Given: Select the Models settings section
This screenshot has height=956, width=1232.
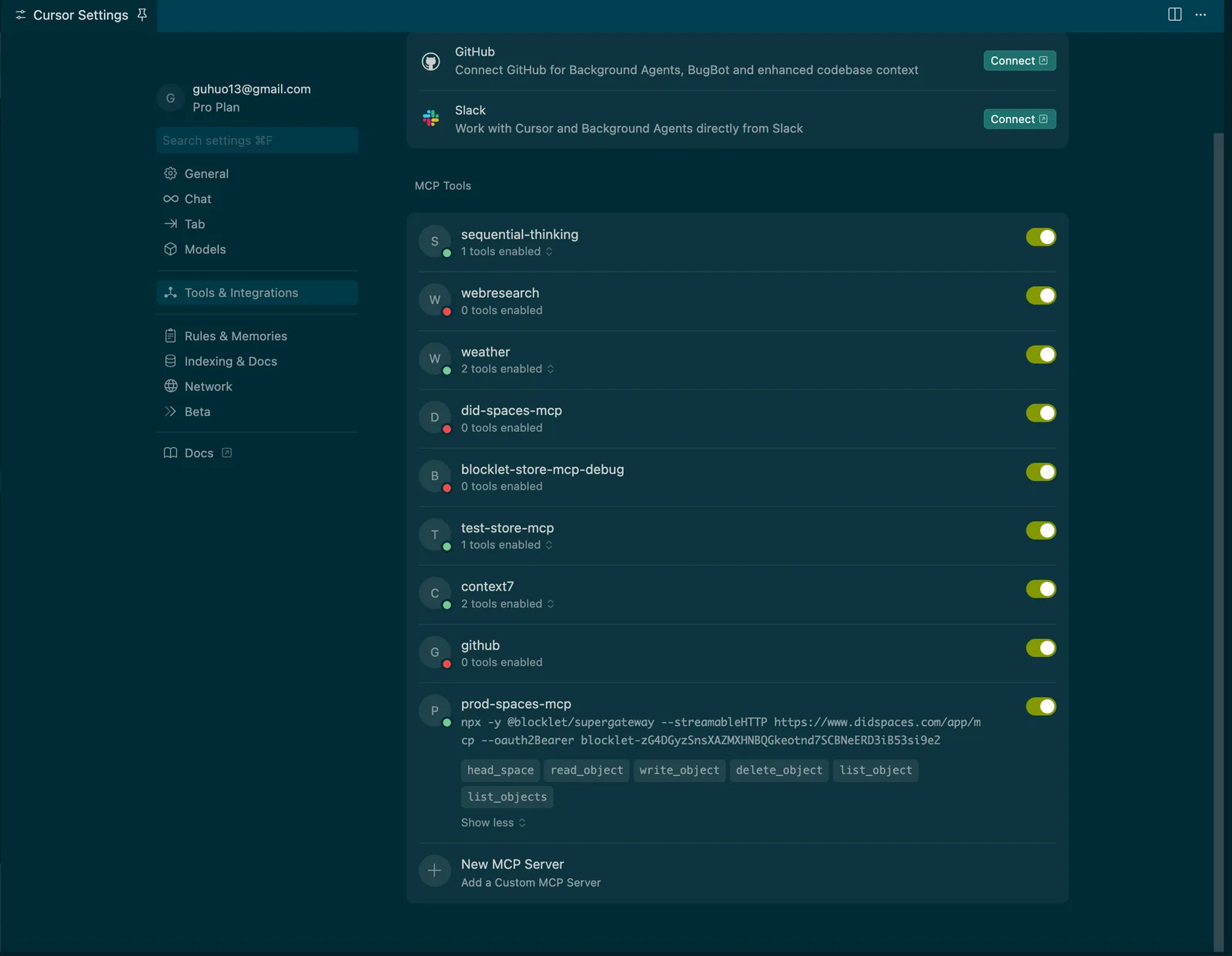Looking at the screenshot, I should coord(257,249).
